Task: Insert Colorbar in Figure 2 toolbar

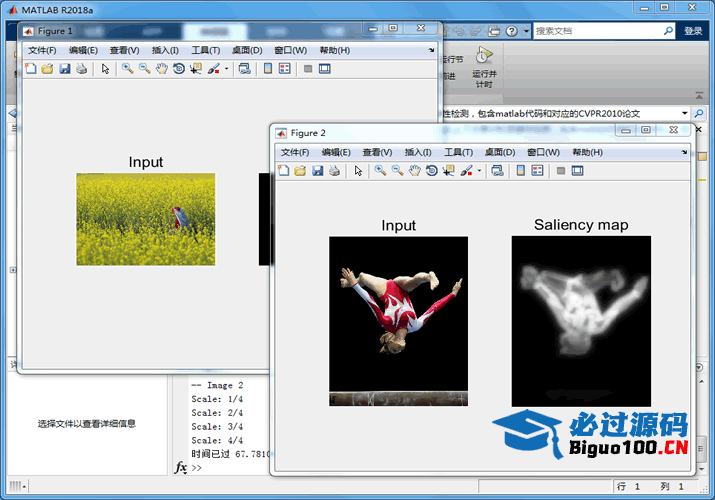Action: click(521, 171)
